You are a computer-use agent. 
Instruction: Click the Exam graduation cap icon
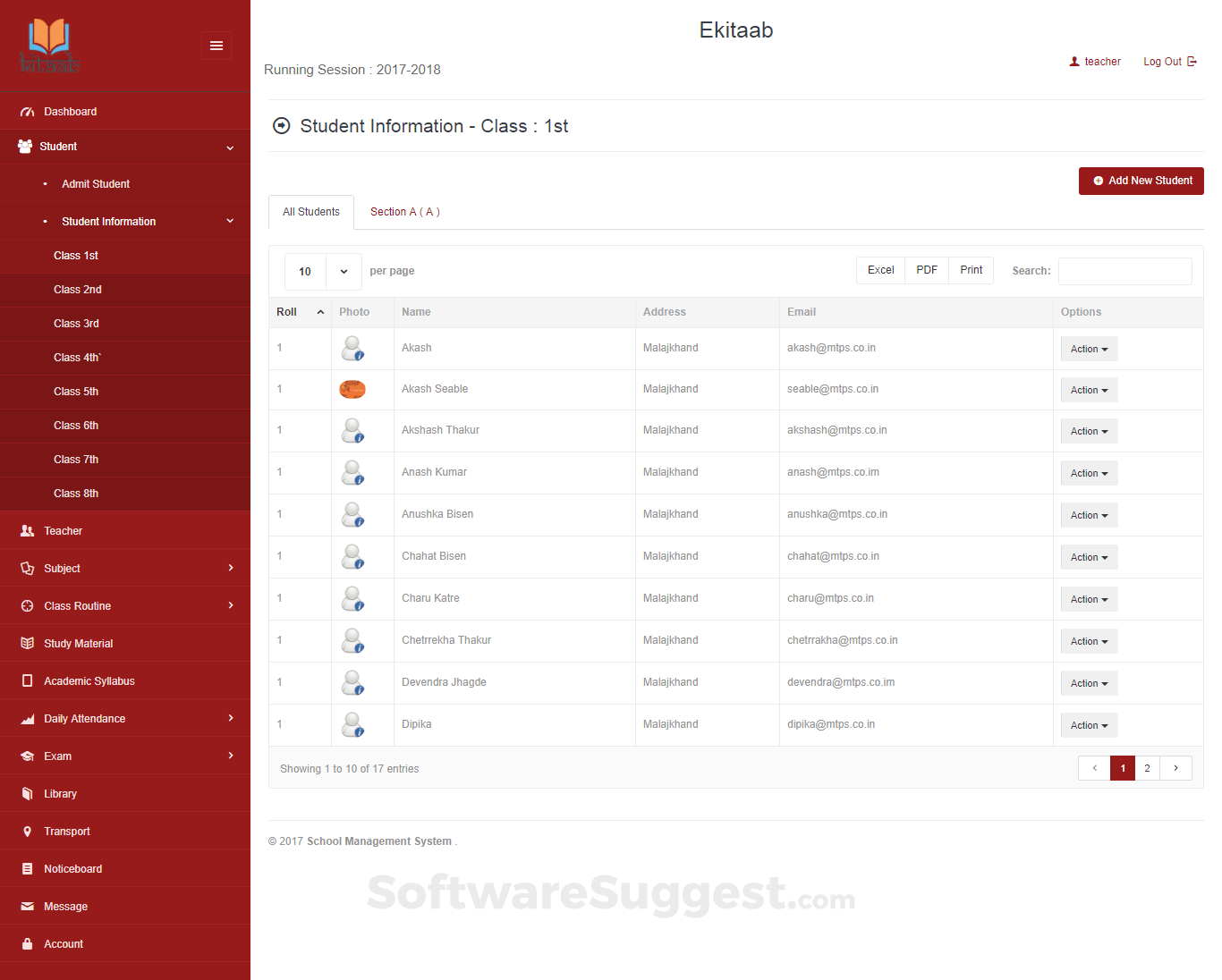[x=27, y=756]
